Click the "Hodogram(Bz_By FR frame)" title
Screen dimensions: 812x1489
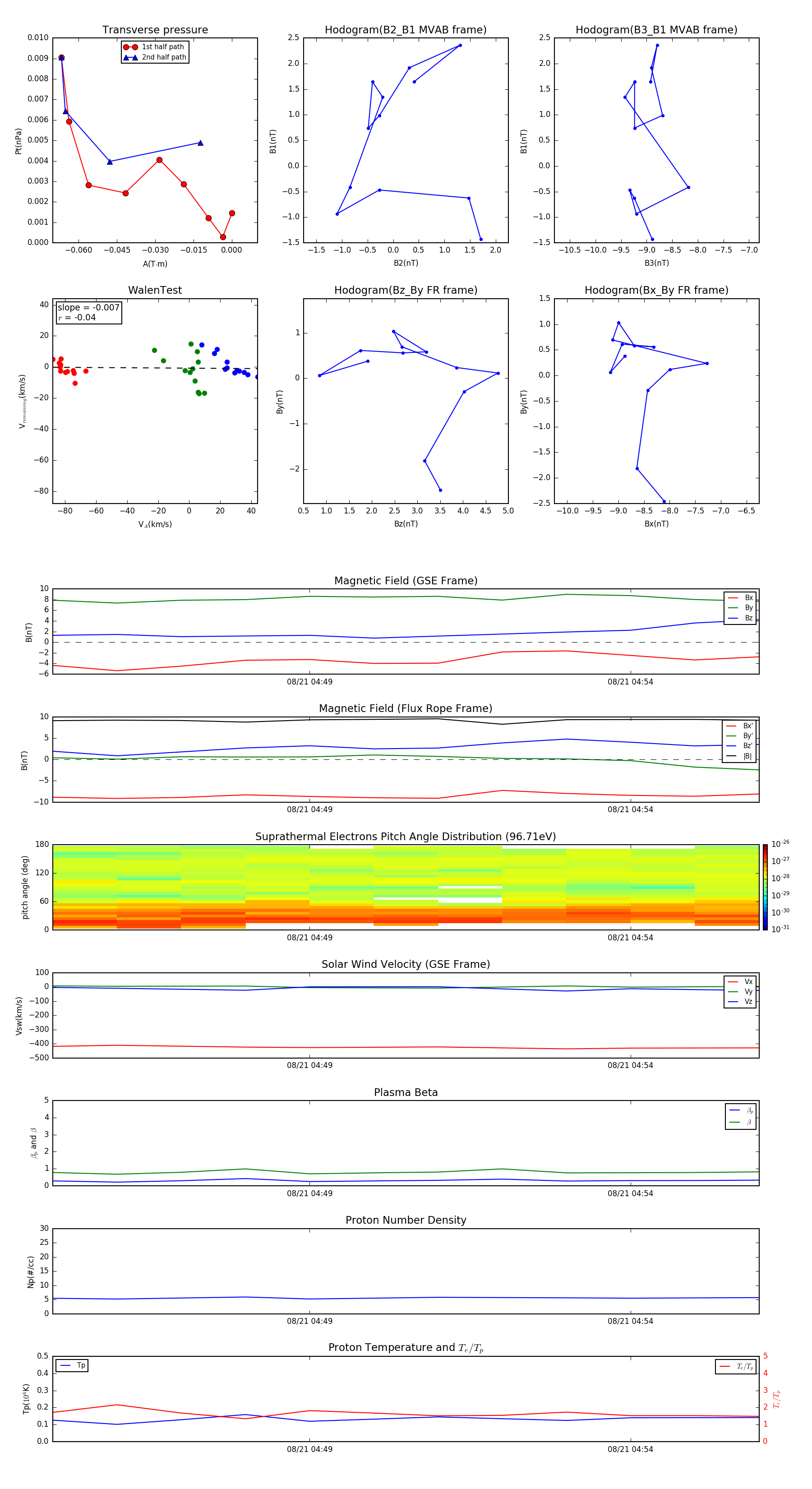406,290
